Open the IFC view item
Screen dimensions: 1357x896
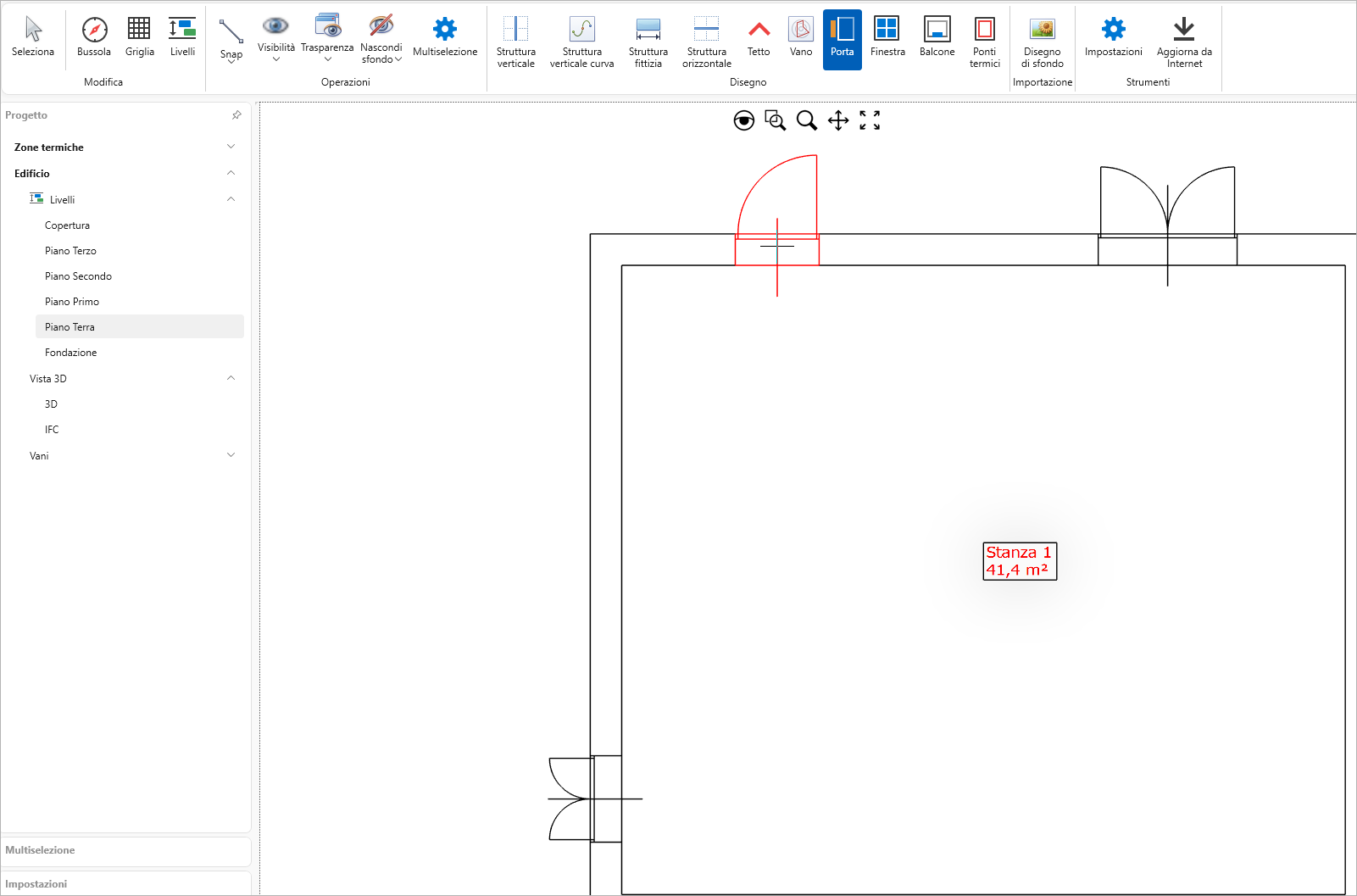click(52, 430)
